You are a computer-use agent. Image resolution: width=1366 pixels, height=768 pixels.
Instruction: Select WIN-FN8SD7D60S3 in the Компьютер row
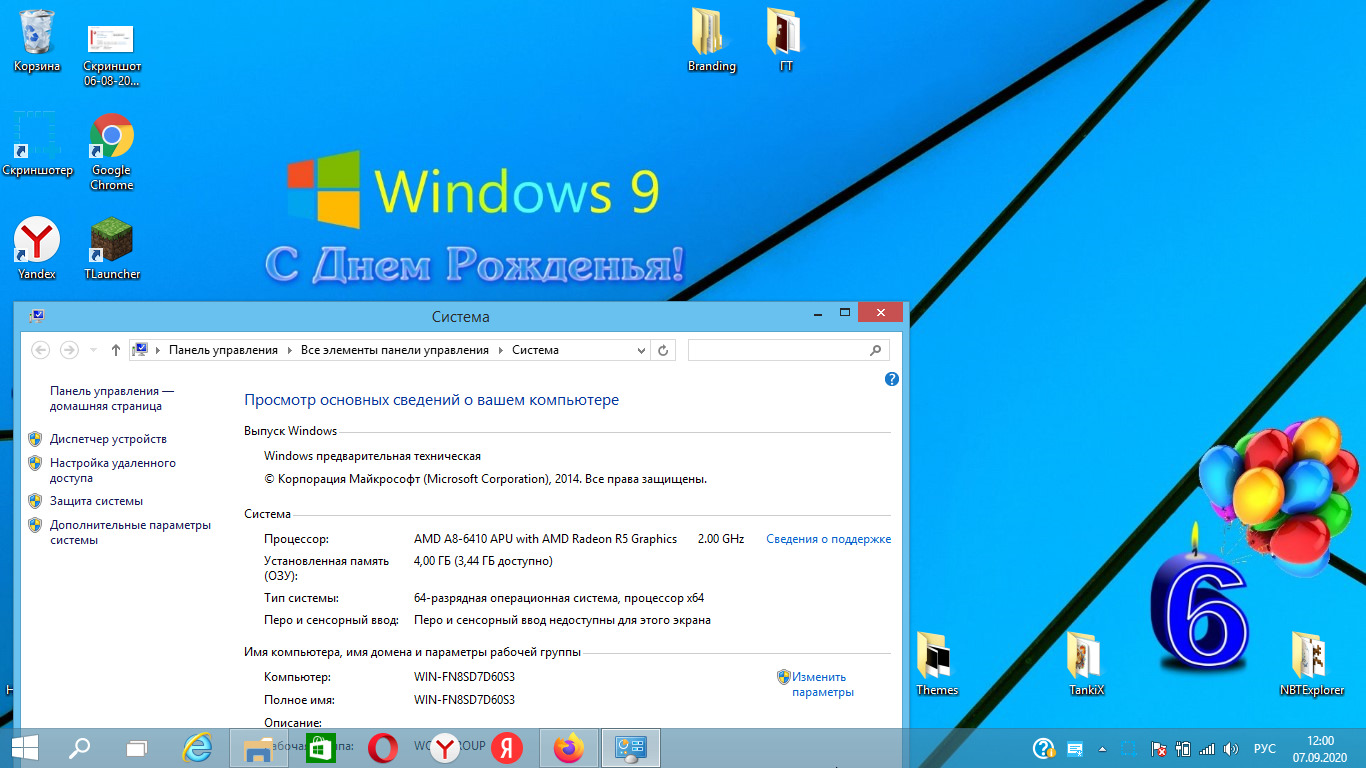click(x=464, y=677)
